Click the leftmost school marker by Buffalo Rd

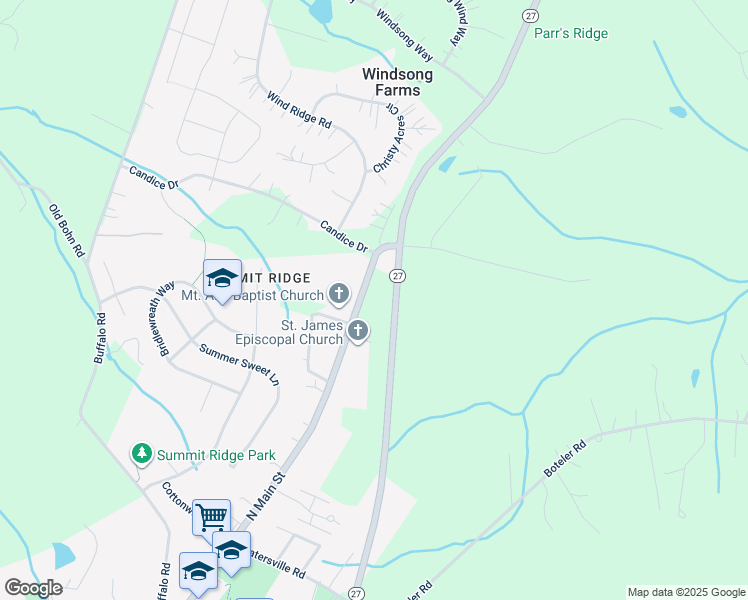coord(198,572)
